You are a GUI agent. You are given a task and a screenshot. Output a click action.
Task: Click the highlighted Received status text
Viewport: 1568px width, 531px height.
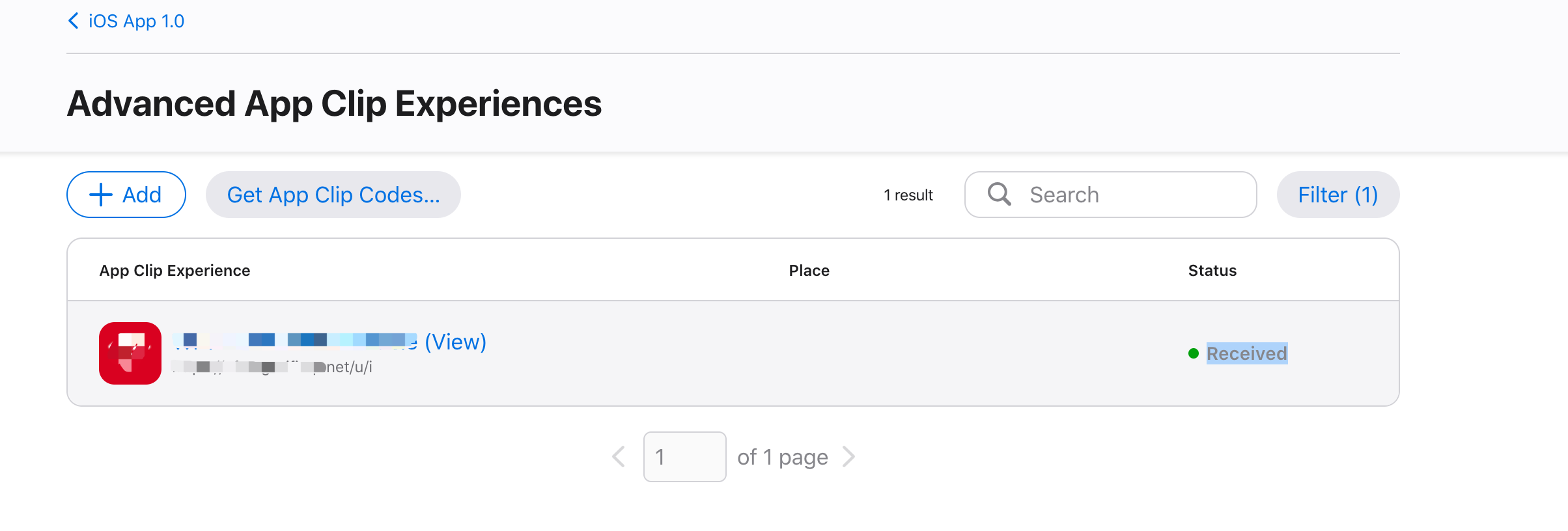(x=1246, y=353)
